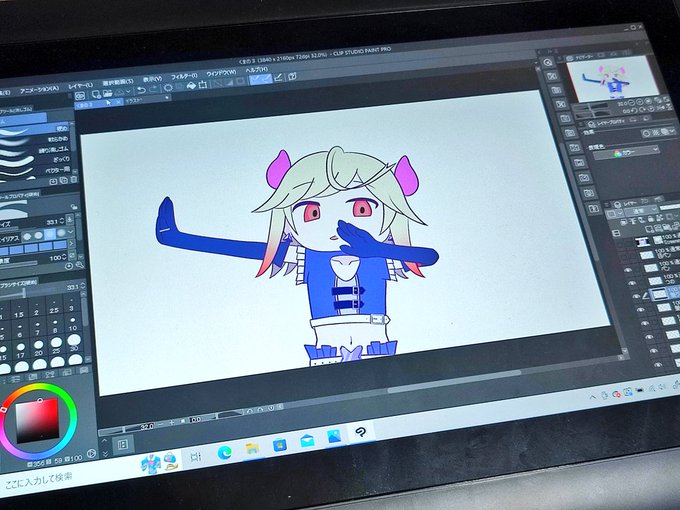Open the open-file dropdown arrow in command bar
Screen dimensions: 680x510
[128, 91]
